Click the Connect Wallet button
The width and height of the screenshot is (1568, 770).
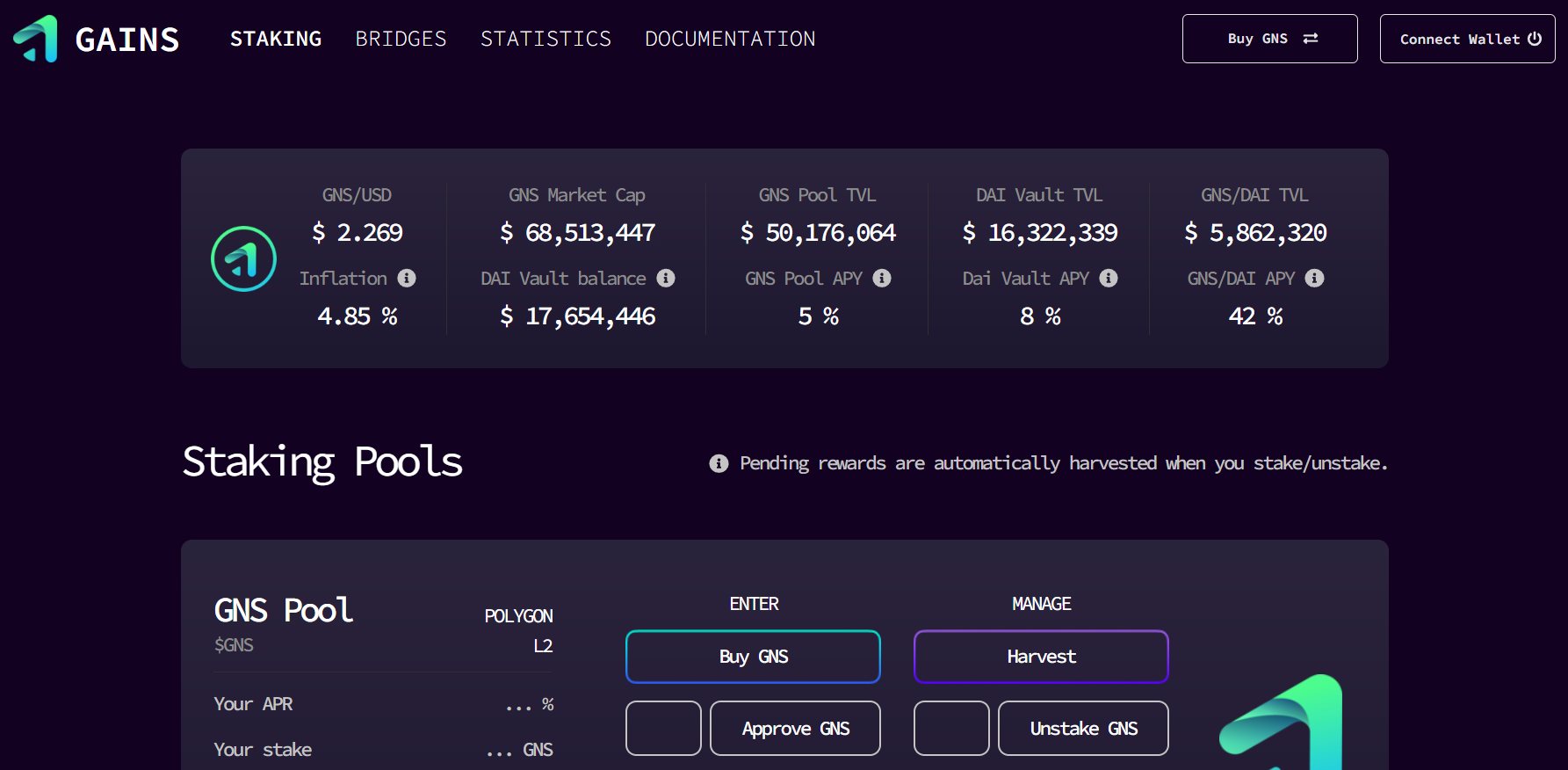click(x=1467, y=39)
